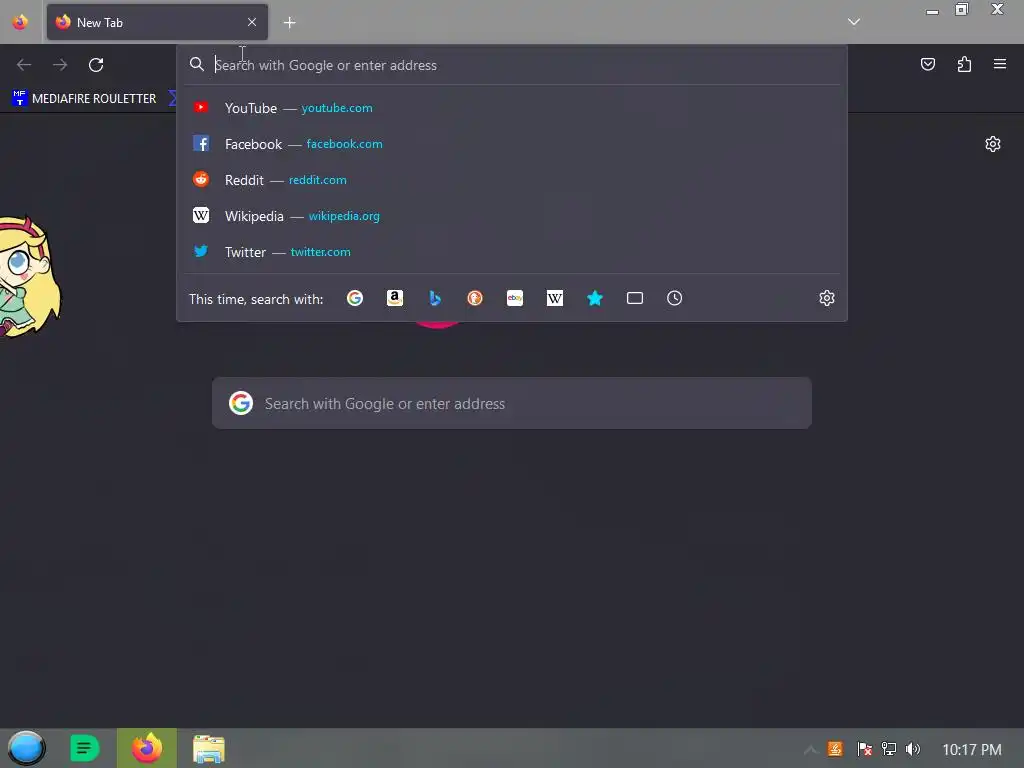1024x768 pixels.
Task: Reload the current page
Action: pos(96,65)
